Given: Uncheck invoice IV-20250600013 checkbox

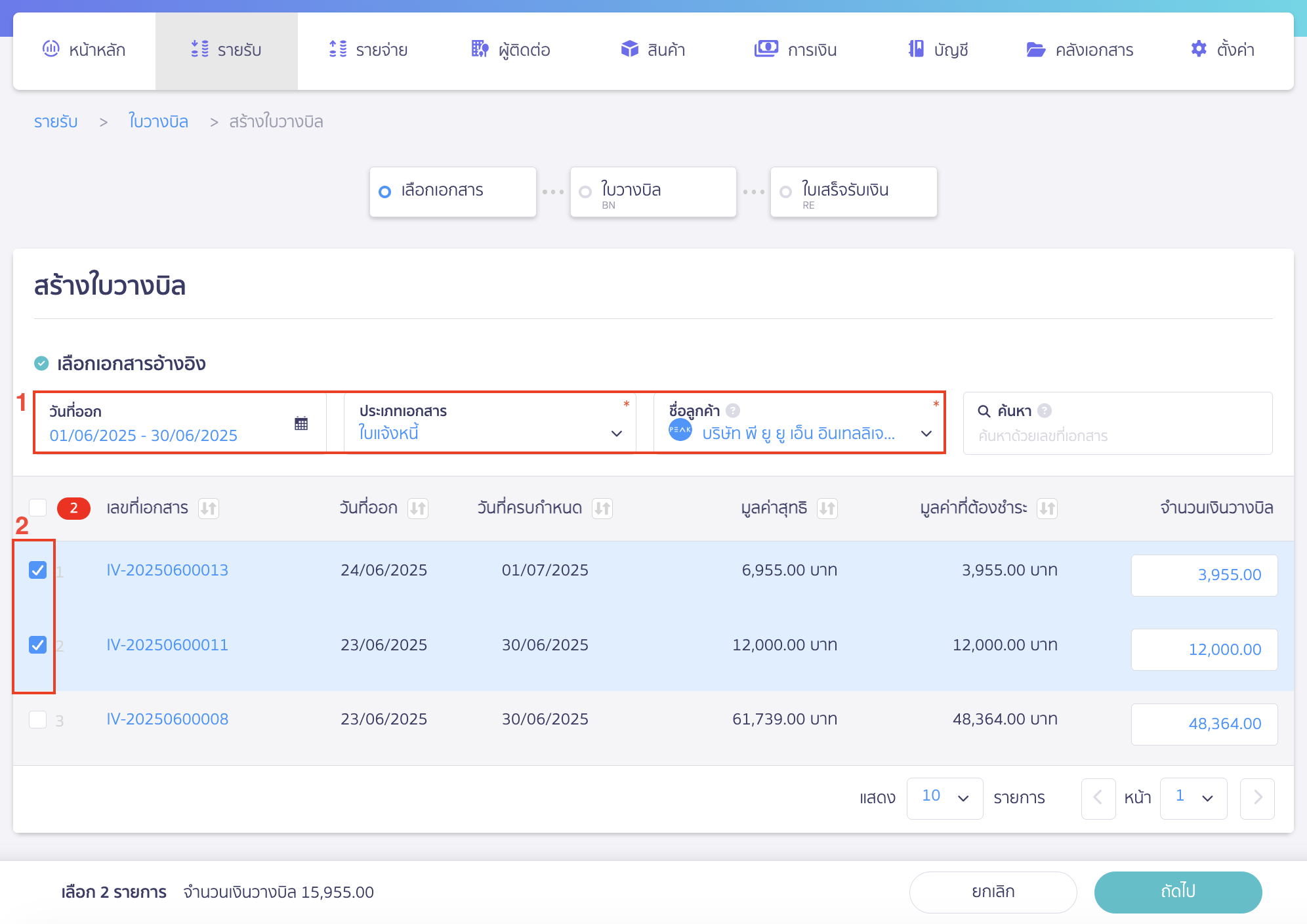Looking at the screenshot, I should 38,570.
